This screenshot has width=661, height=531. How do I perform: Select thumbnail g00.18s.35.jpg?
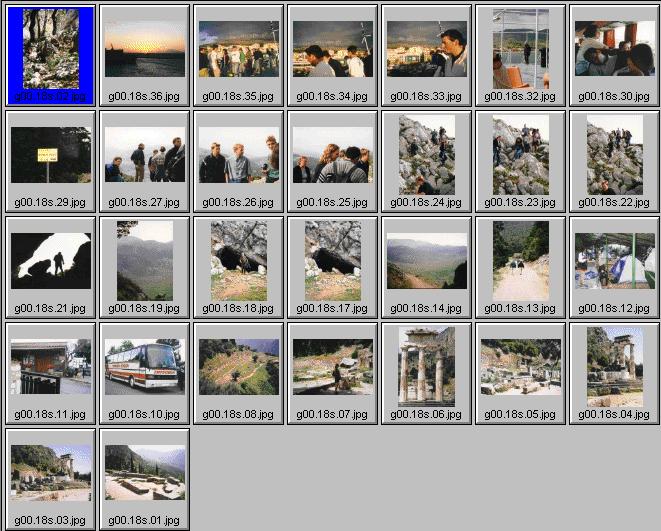coord(239,50)
